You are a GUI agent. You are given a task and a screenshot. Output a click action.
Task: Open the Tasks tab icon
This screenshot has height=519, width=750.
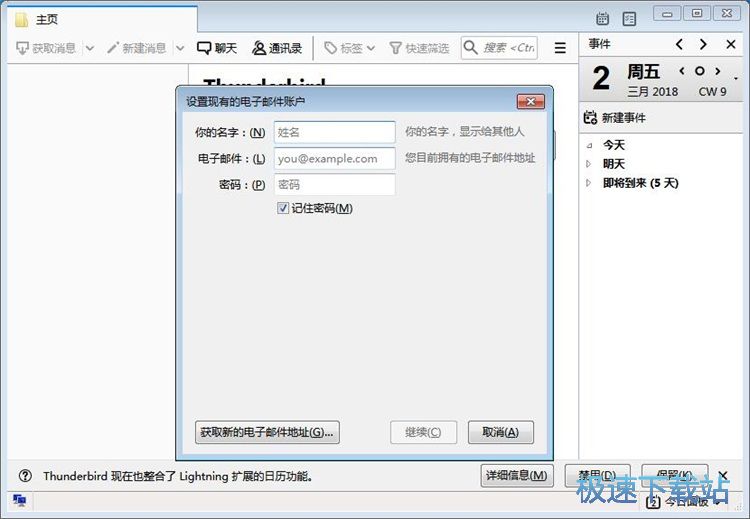(629, 19)
